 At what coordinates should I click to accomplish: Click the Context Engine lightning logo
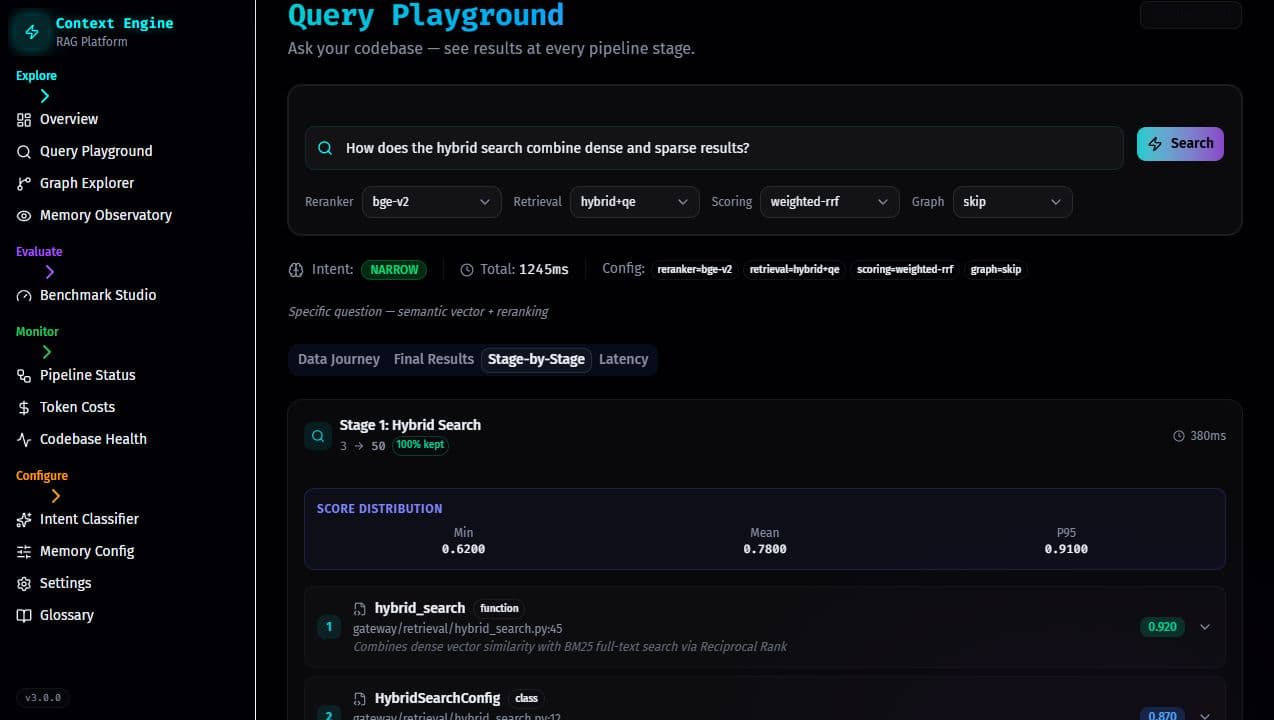pyautogui.click(x=31, y=32)
